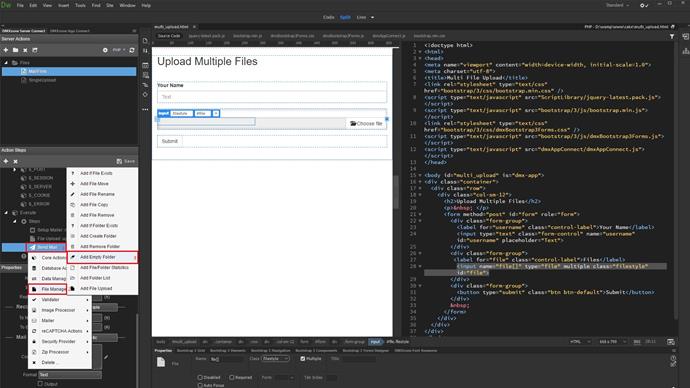Toggle the Required checkbox in Properties
Viewport: 690px width, 388px height.
(x=231, y=377)
